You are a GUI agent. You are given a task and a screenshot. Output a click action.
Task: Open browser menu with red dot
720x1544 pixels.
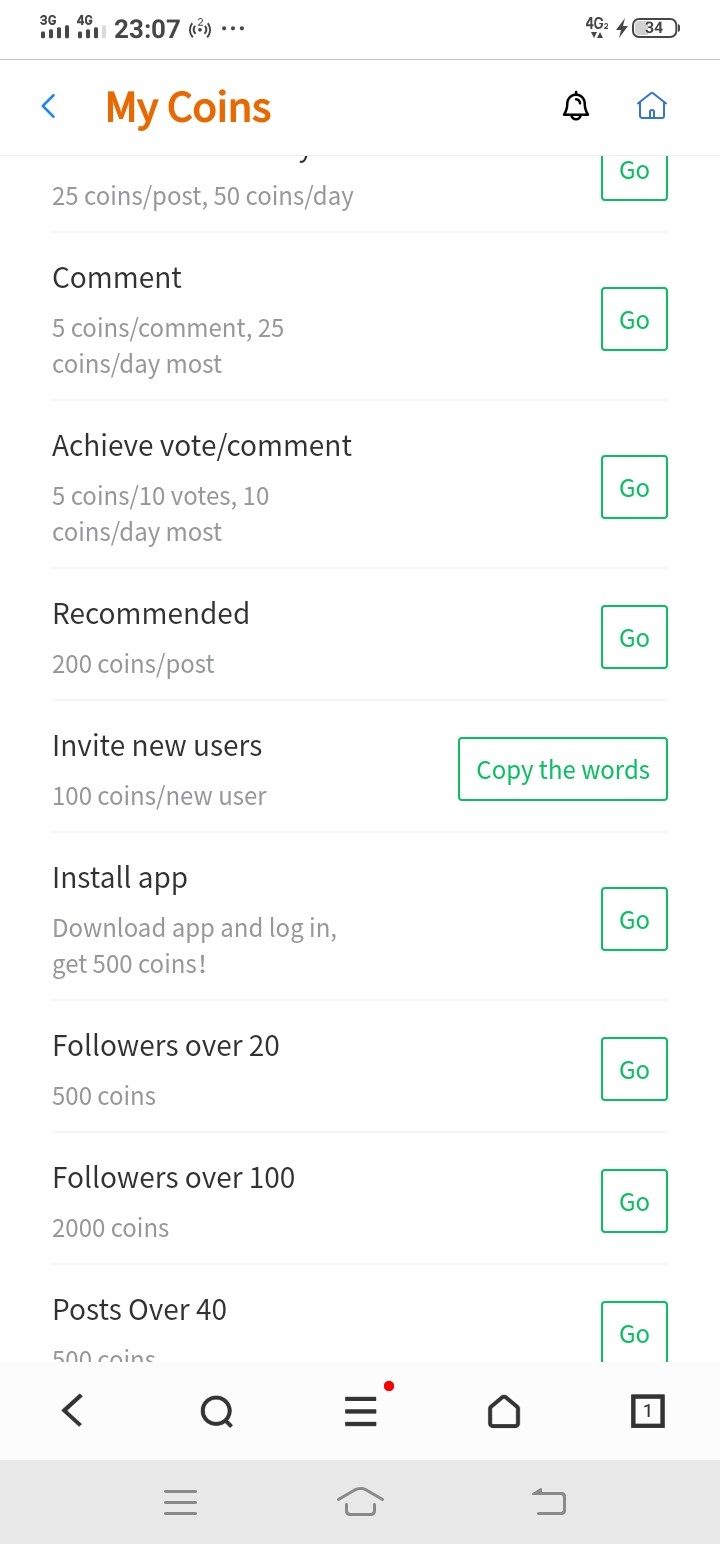click(361, 1411)
